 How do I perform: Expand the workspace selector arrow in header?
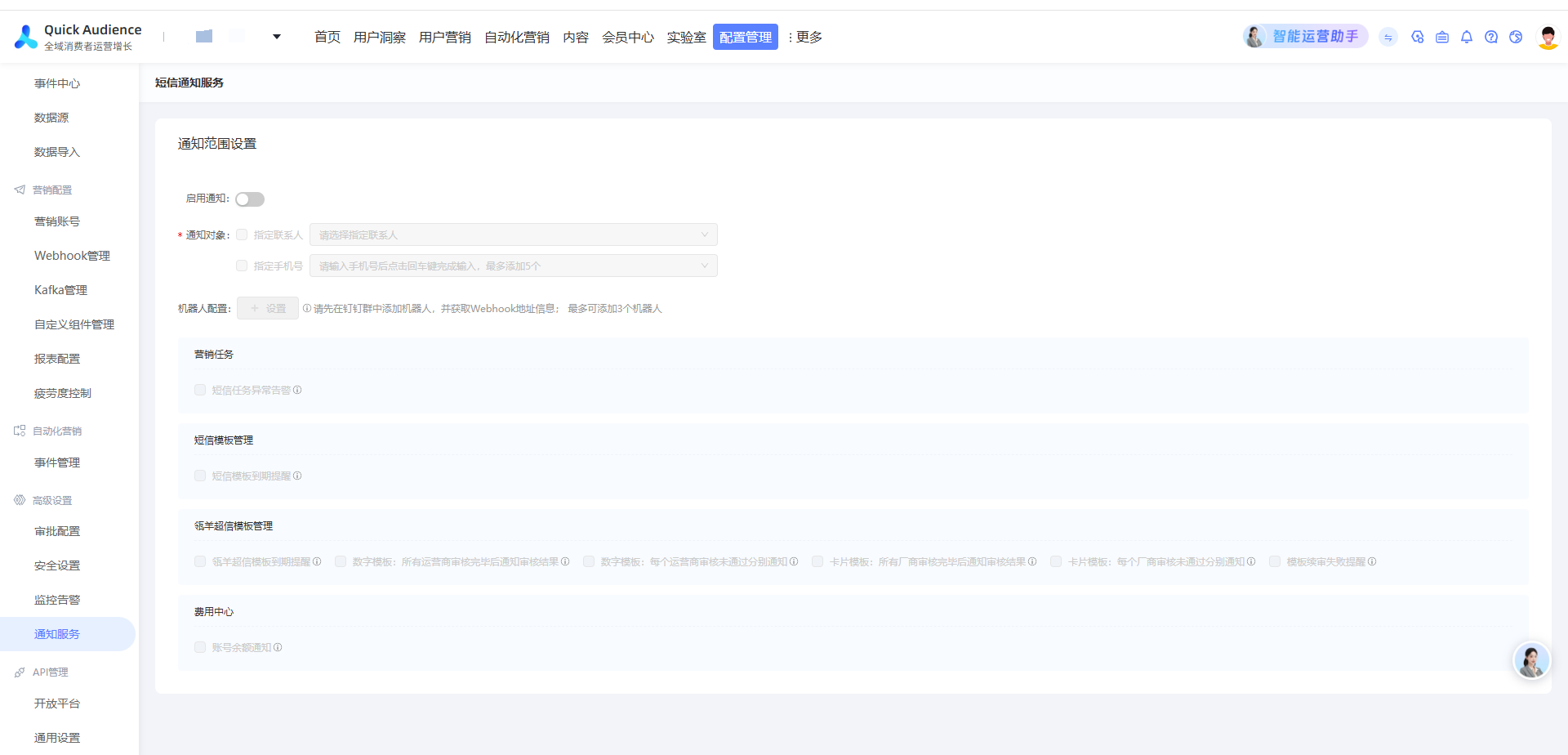[277, 37]
